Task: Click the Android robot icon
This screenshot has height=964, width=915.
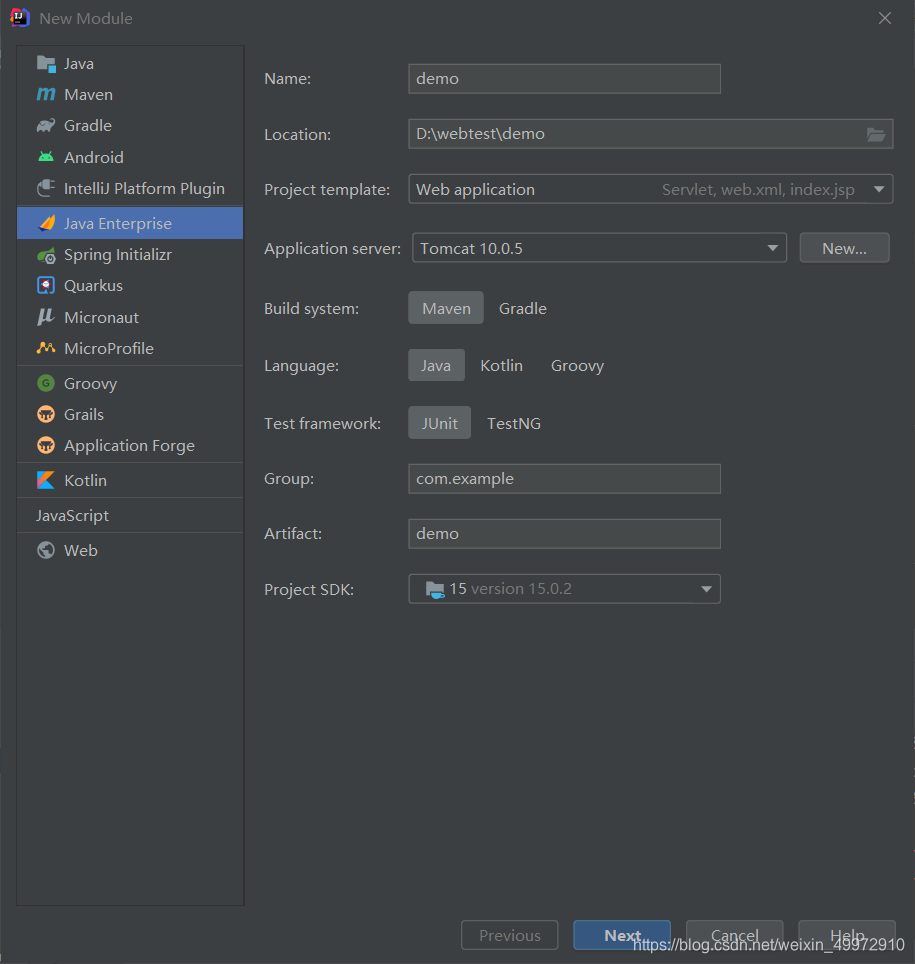Action: [46, 157]
